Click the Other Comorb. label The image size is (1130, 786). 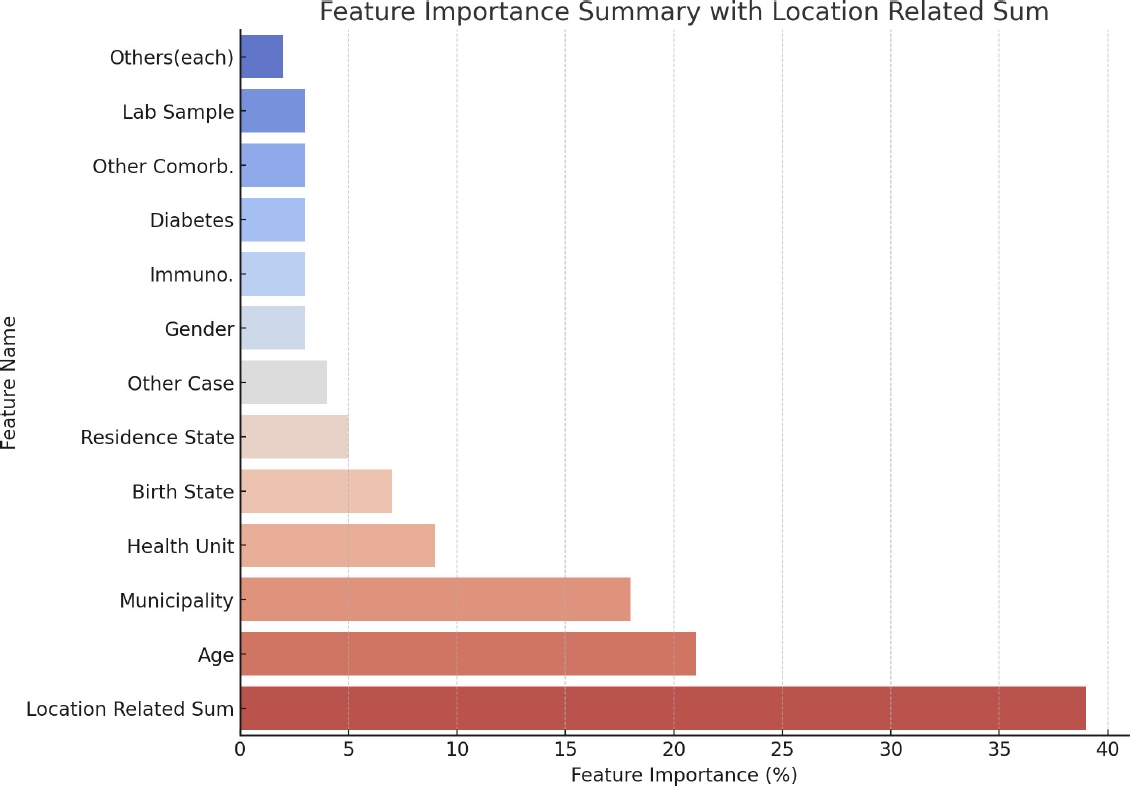[x=163, y=166]
